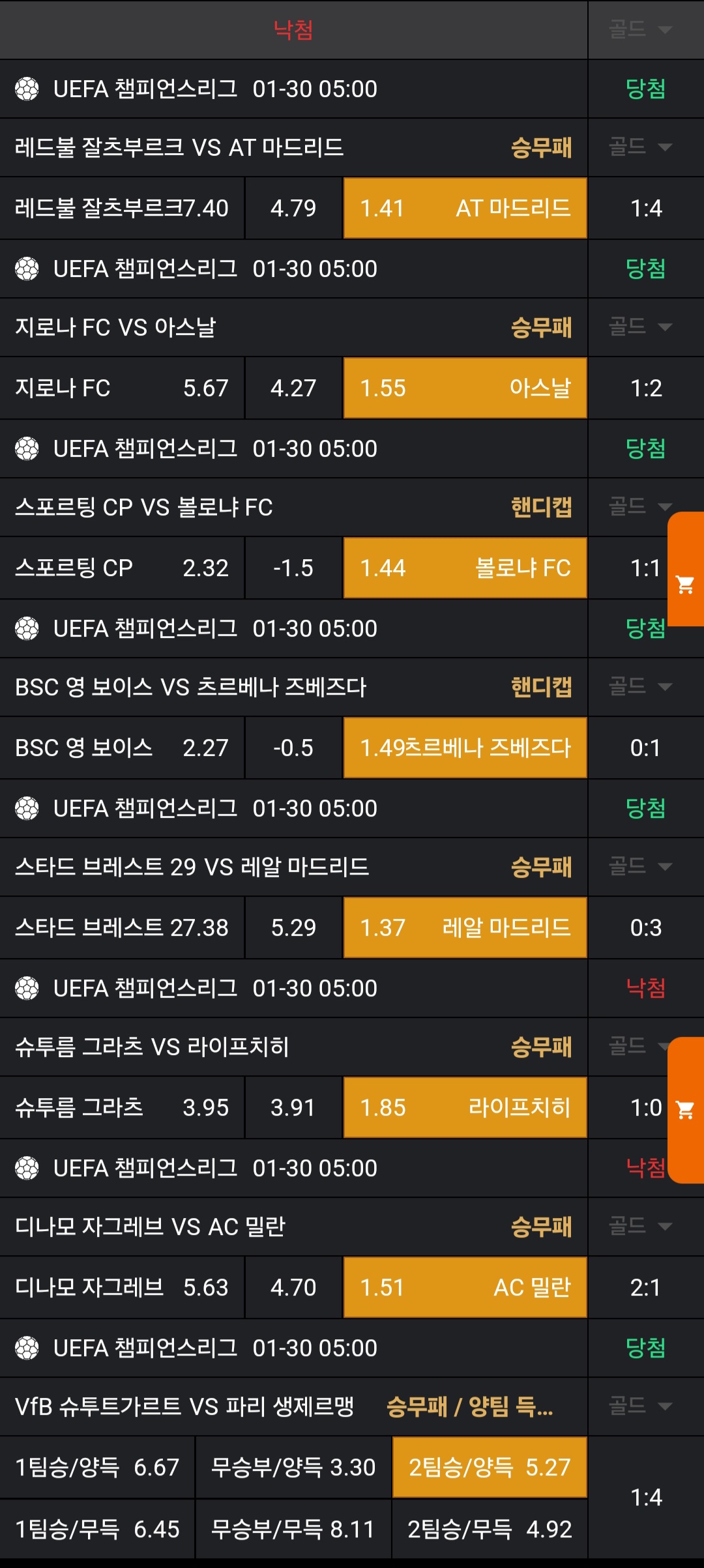The width and height of the screenshot is (704, 1568).
Task: Select the highlighted 아스날 1.55 odds cell
Action: click(x=465, y=388)
